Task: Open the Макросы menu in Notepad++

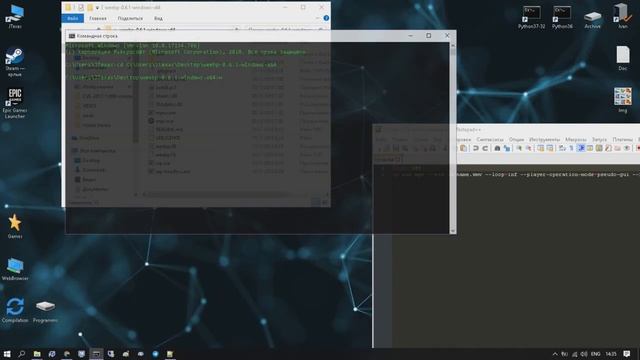Action: (576, 140)
